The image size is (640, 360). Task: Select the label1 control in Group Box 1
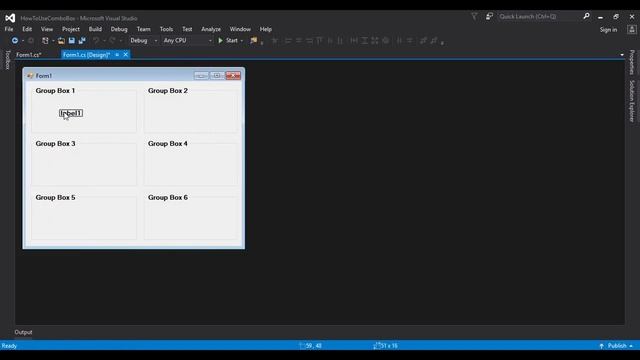point(71,113)
